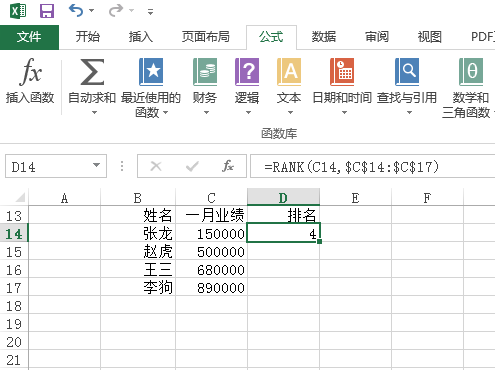Click the fill handle of cell D14
The image size is (495, 370).
(x=319, y=241)
